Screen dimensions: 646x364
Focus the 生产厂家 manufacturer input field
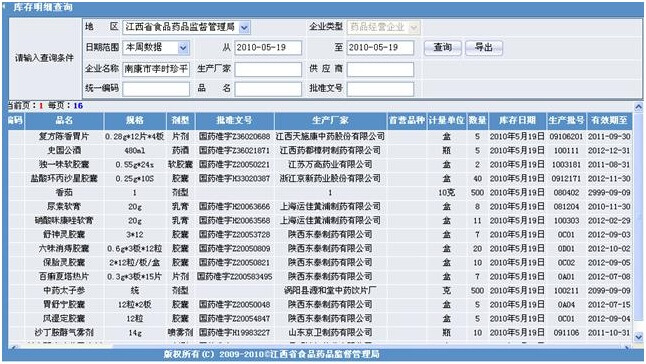[268, 69]
